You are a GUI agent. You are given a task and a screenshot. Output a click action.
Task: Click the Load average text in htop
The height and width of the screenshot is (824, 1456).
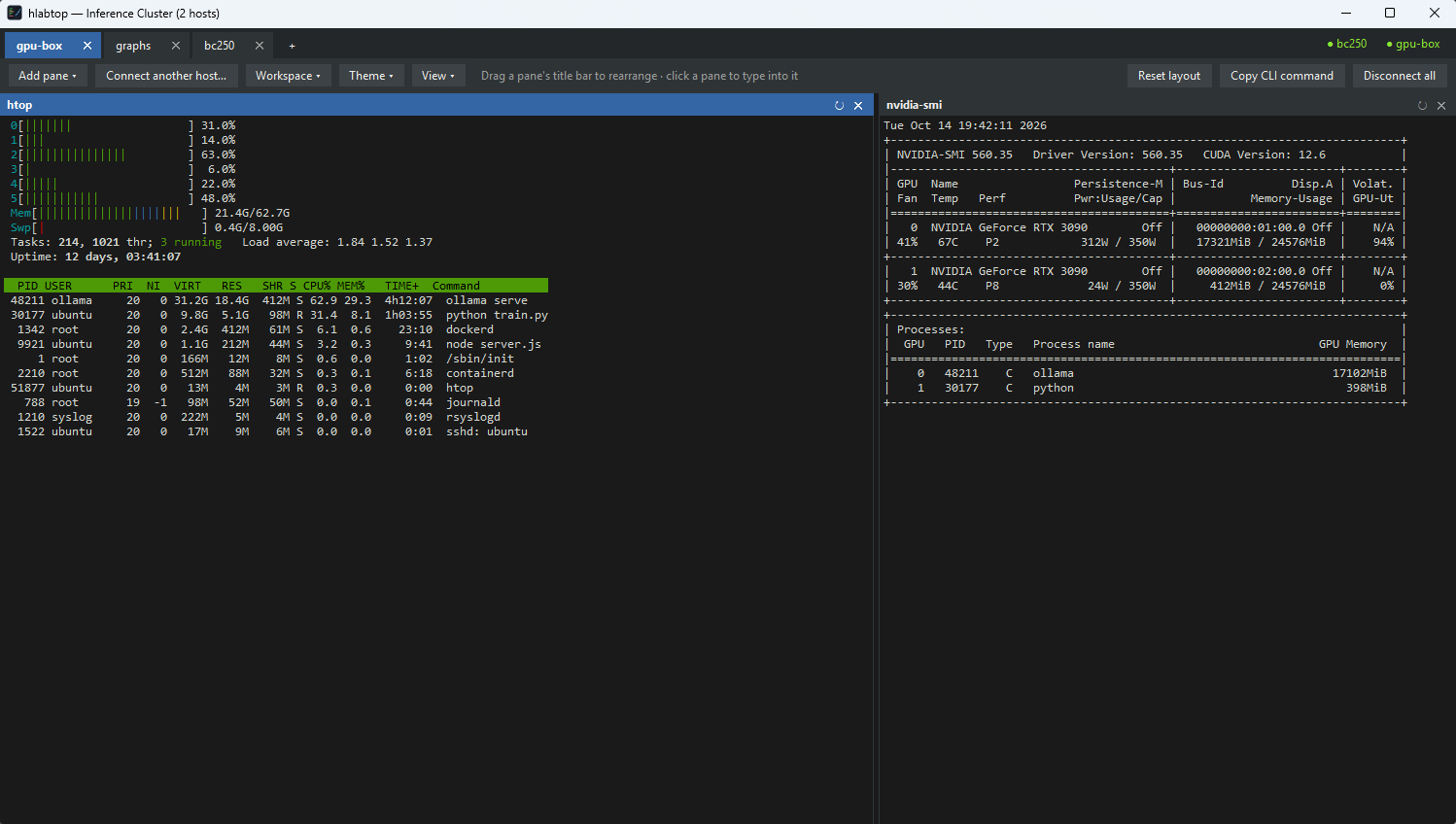tap(337, 242)
